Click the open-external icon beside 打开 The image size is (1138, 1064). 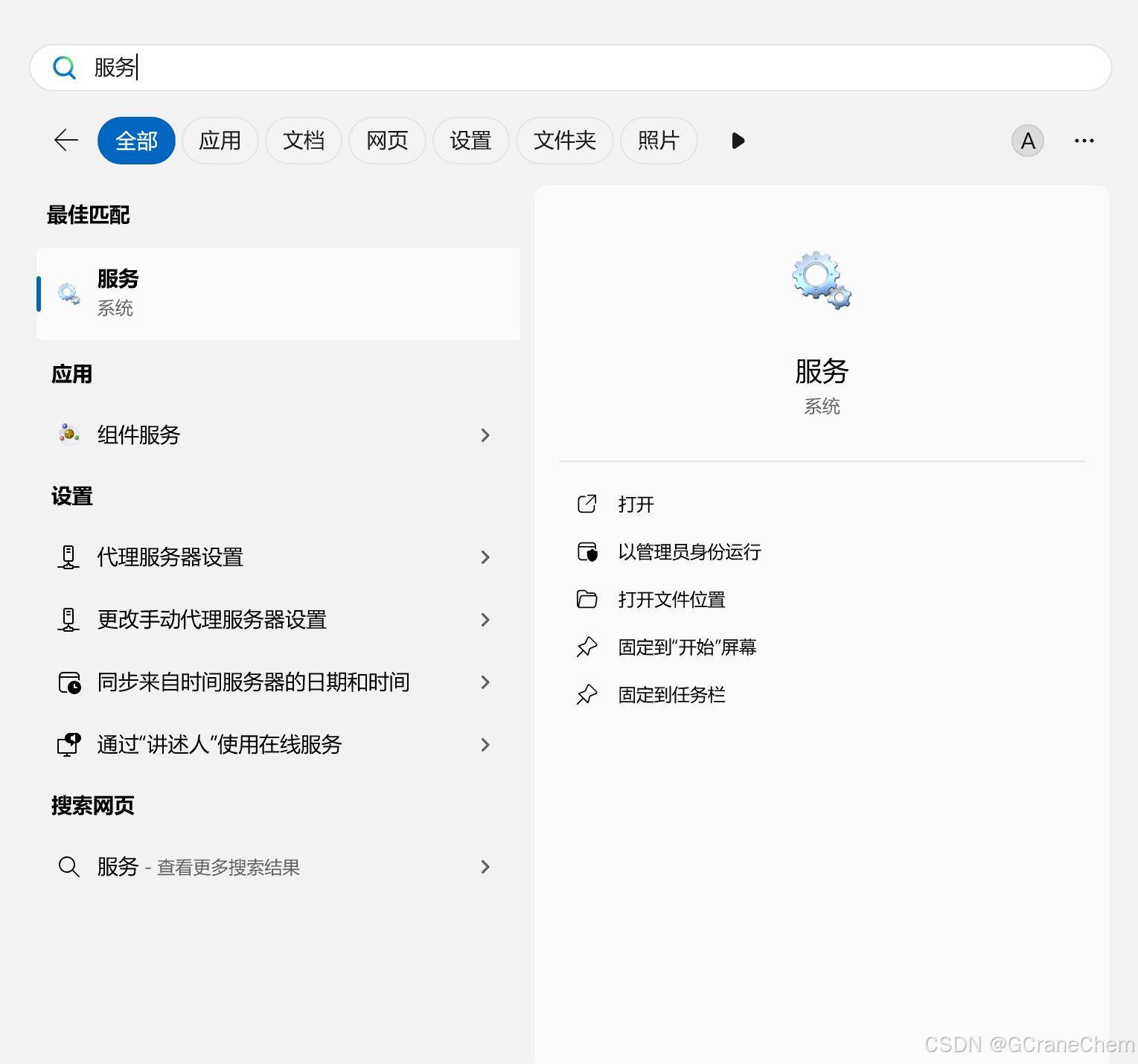[x=587, y=504]
